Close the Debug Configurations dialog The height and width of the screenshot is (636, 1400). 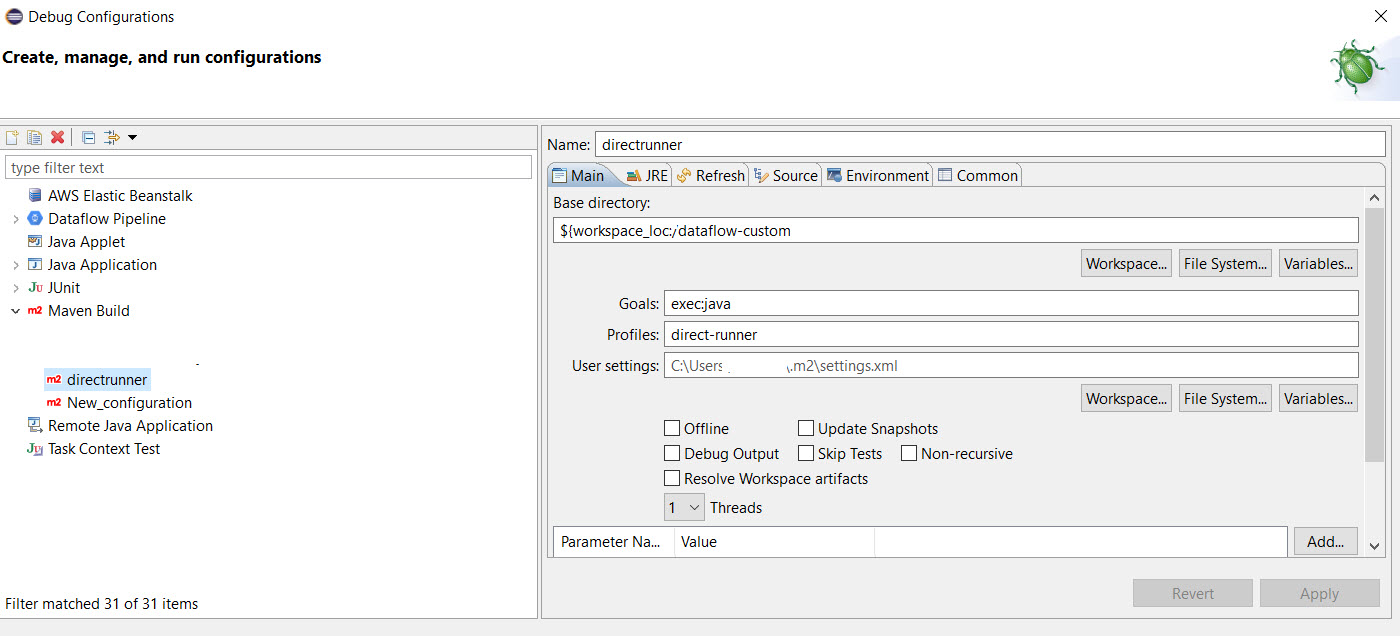[x=1381, y=16]
